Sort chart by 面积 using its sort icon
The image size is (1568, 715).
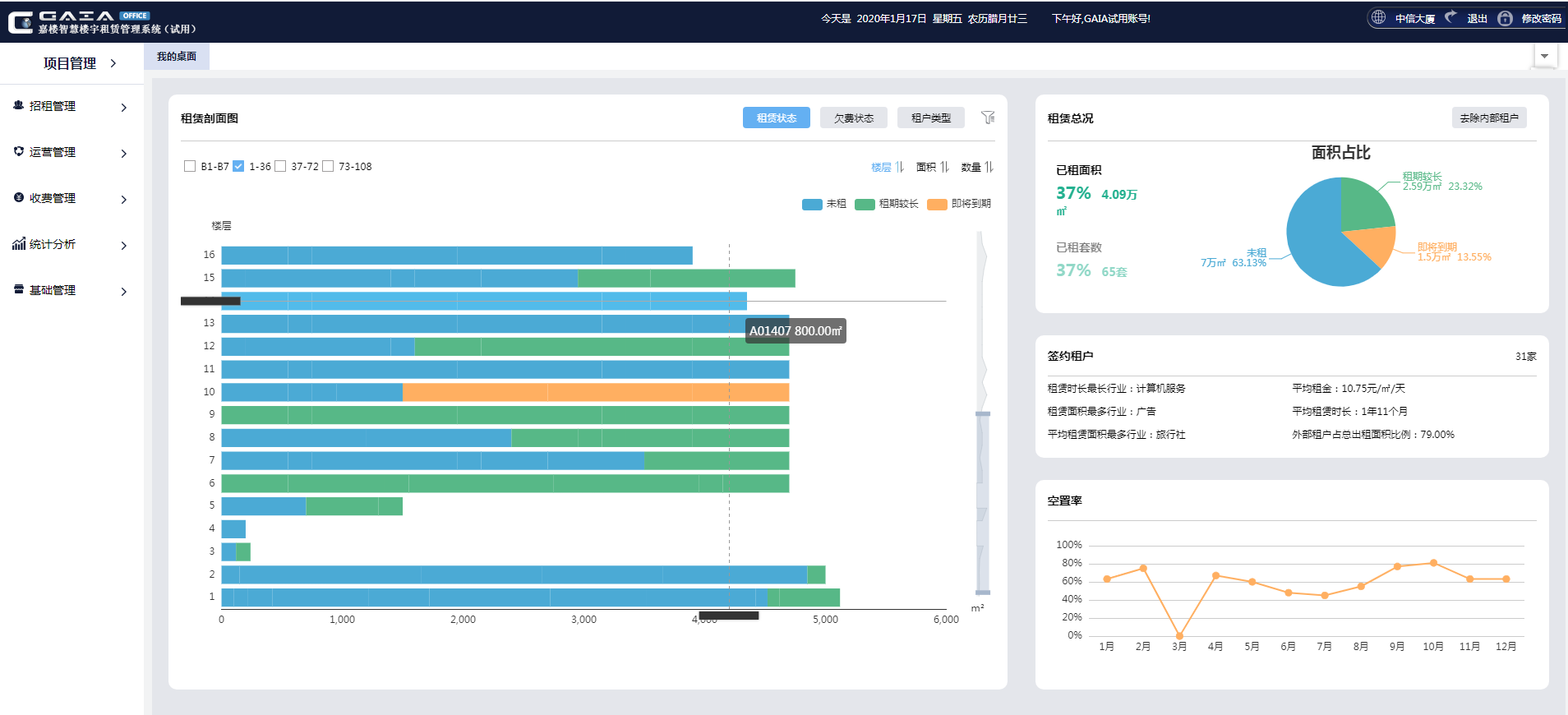pos(945,167)
